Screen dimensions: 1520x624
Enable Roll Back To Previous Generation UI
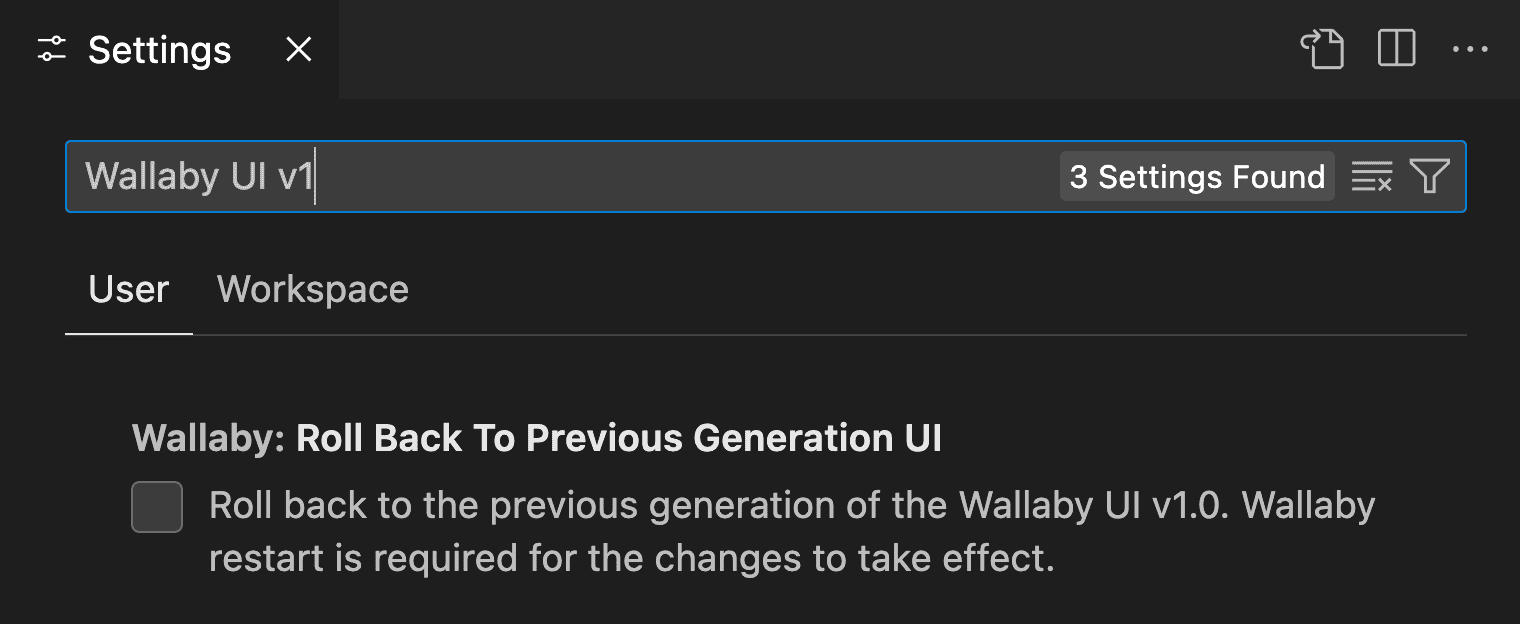point(157,507)
